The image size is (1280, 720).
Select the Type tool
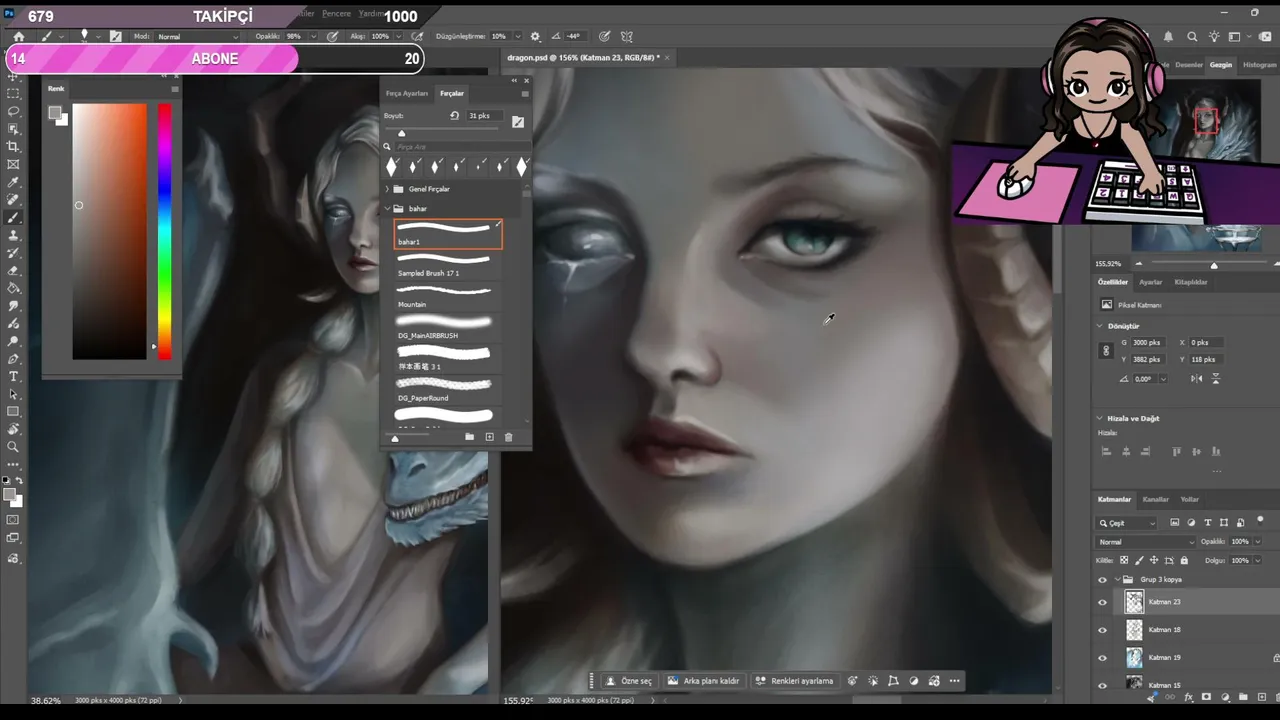(13, 377)
